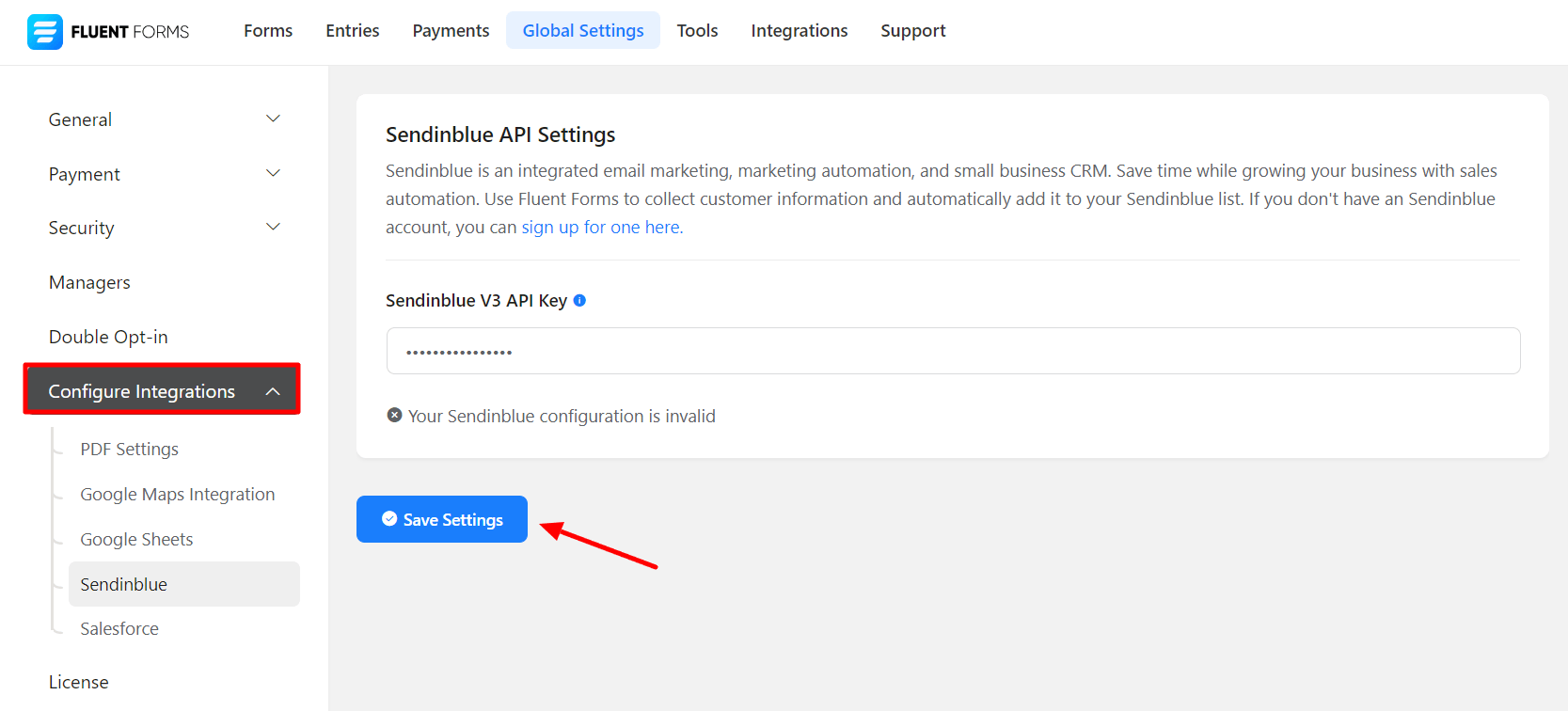Open the Salesforce integration settings
The image size is (1568, 711).
[x=119, y=629]
